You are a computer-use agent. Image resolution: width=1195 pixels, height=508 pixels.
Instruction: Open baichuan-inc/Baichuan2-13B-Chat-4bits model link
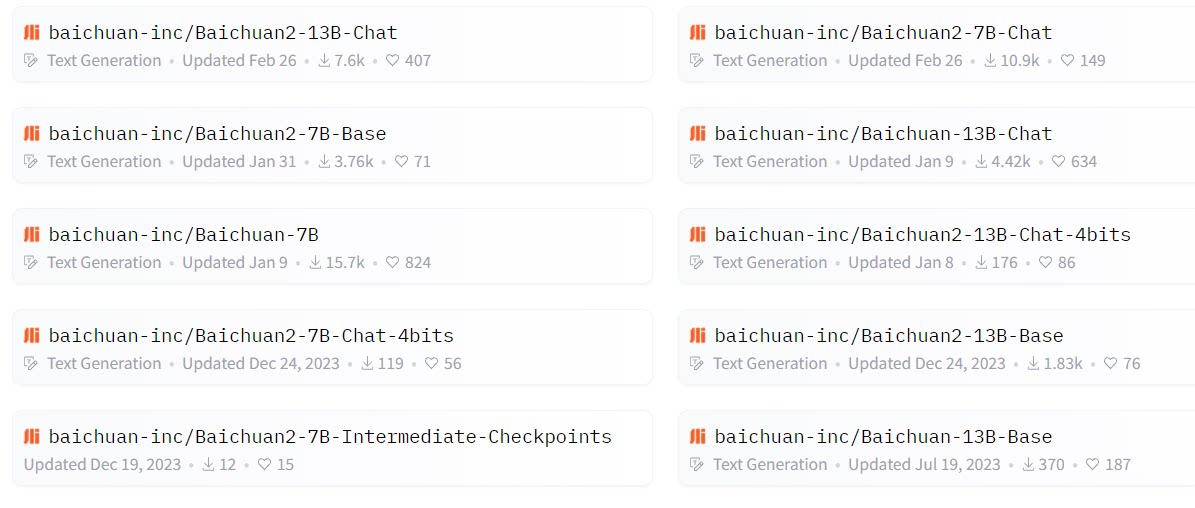pos(922,235)
